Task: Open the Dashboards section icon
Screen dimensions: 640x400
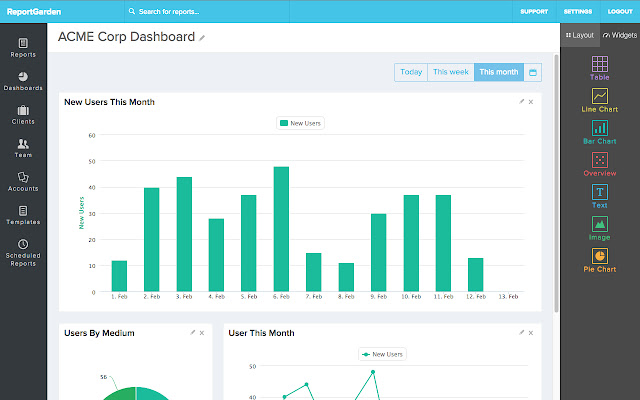Action: click(23, 77)
